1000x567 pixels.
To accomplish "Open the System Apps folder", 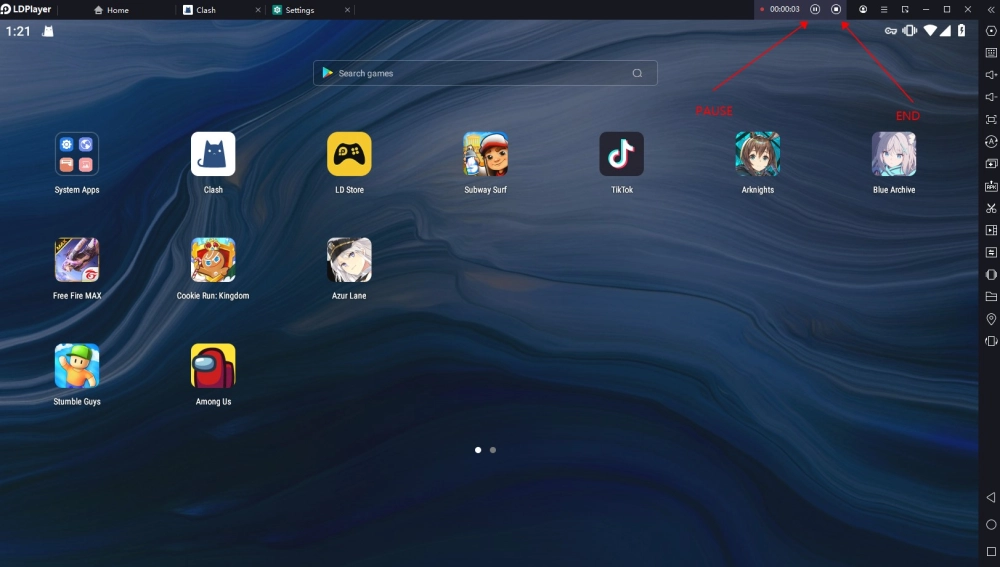I will (x=77, y=154).
